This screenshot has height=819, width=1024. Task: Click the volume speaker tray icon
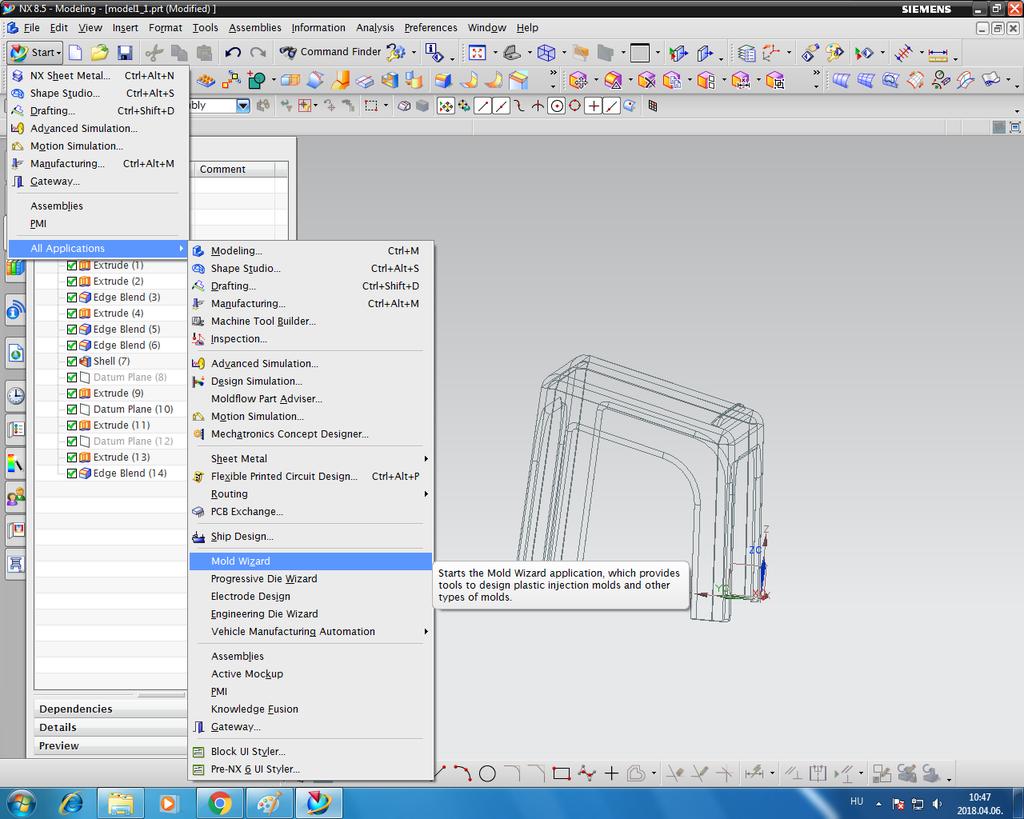click(x=937, y=803)
